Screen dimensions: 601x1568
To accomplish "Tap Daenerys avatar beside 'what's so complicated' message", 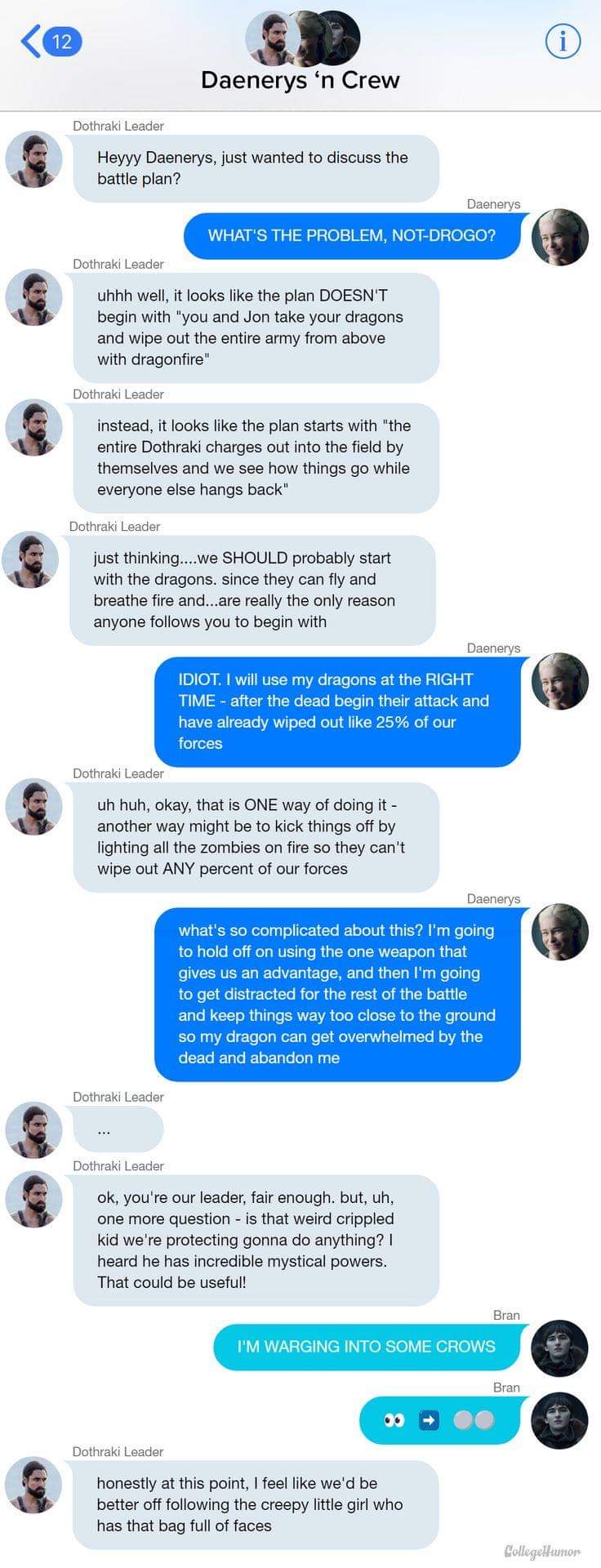I will pyautogui.click(x=560, y=932).
